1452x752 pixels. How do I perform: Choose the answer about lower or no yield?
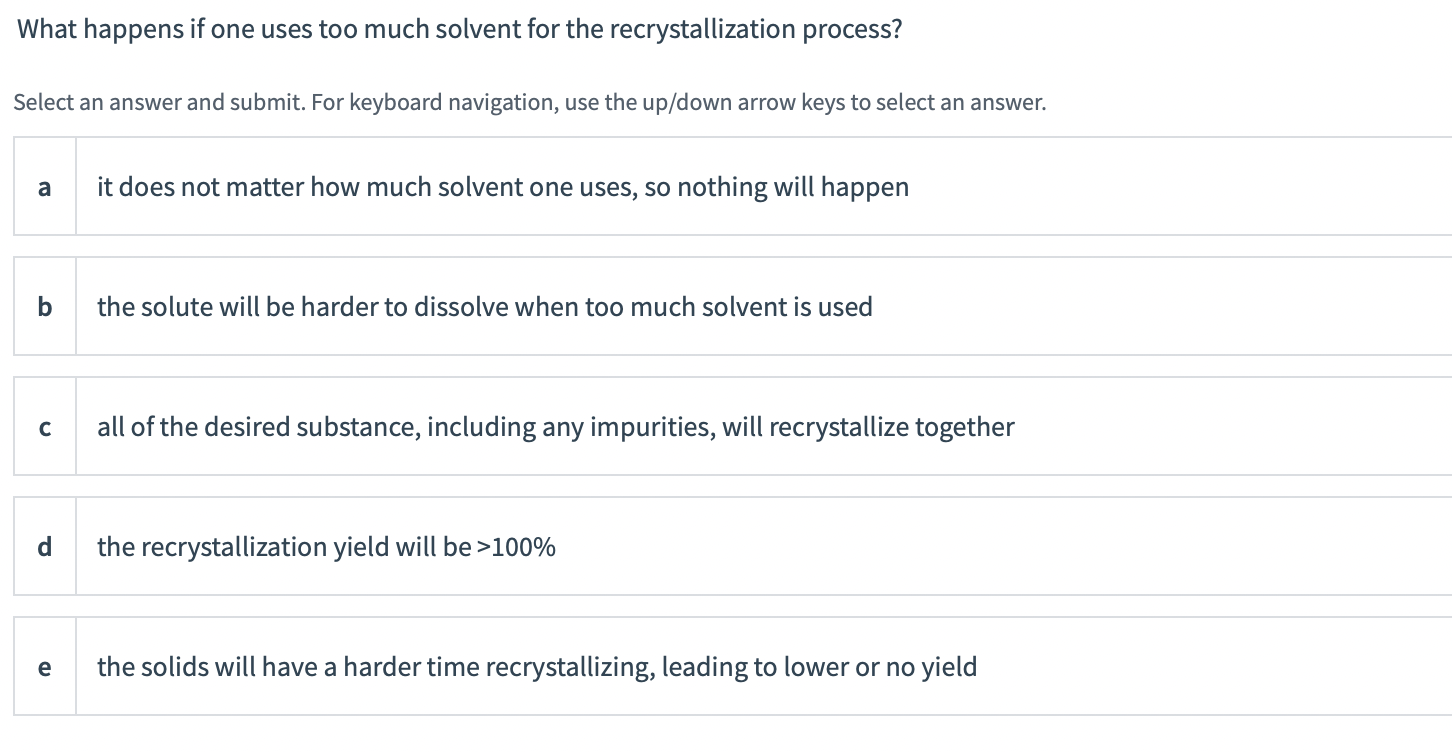pos(537,666)
